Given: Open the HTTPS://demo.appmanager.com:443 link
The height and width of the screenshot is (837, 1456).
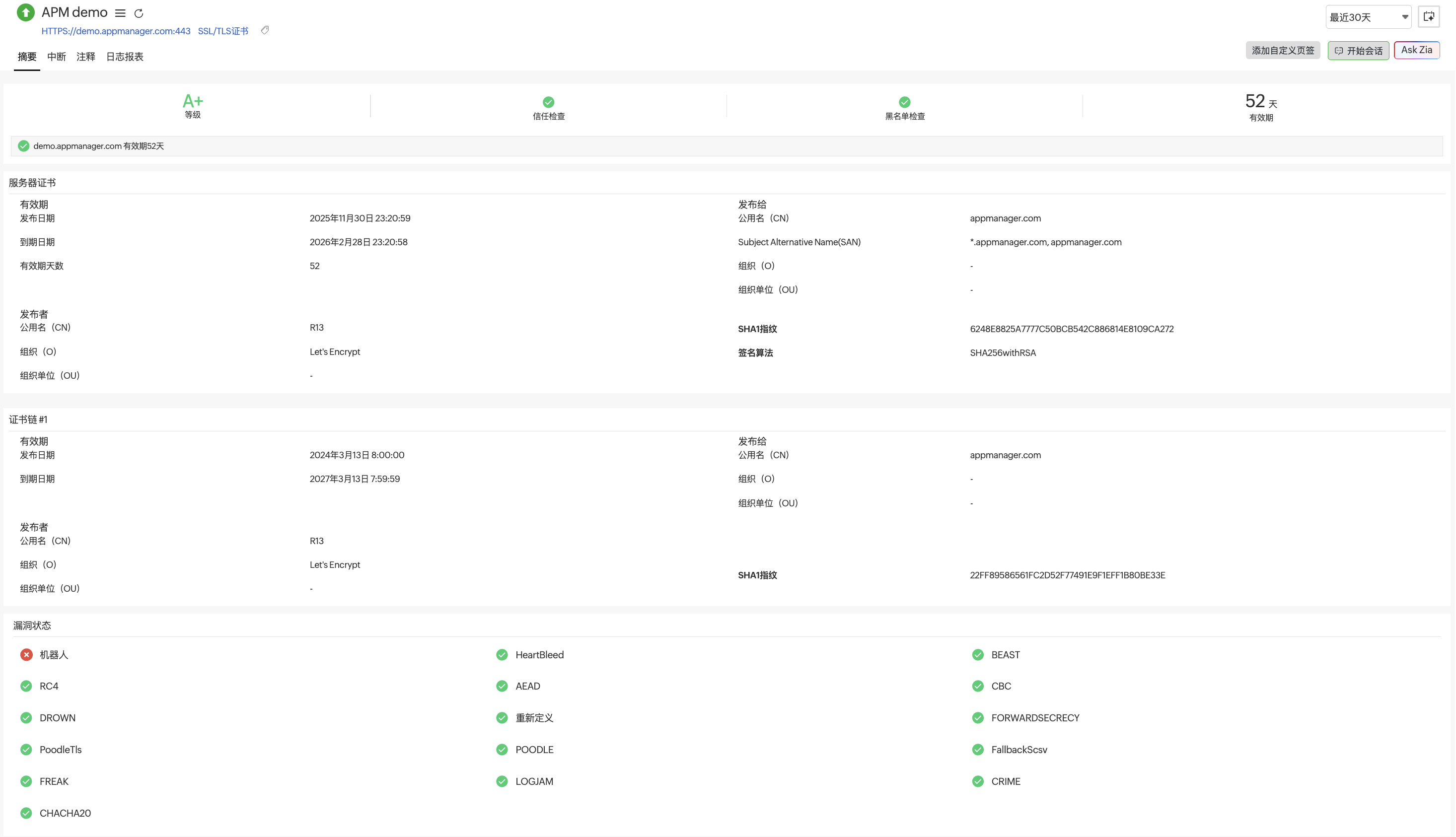Looking at the screenshot, I should [116, 31].
